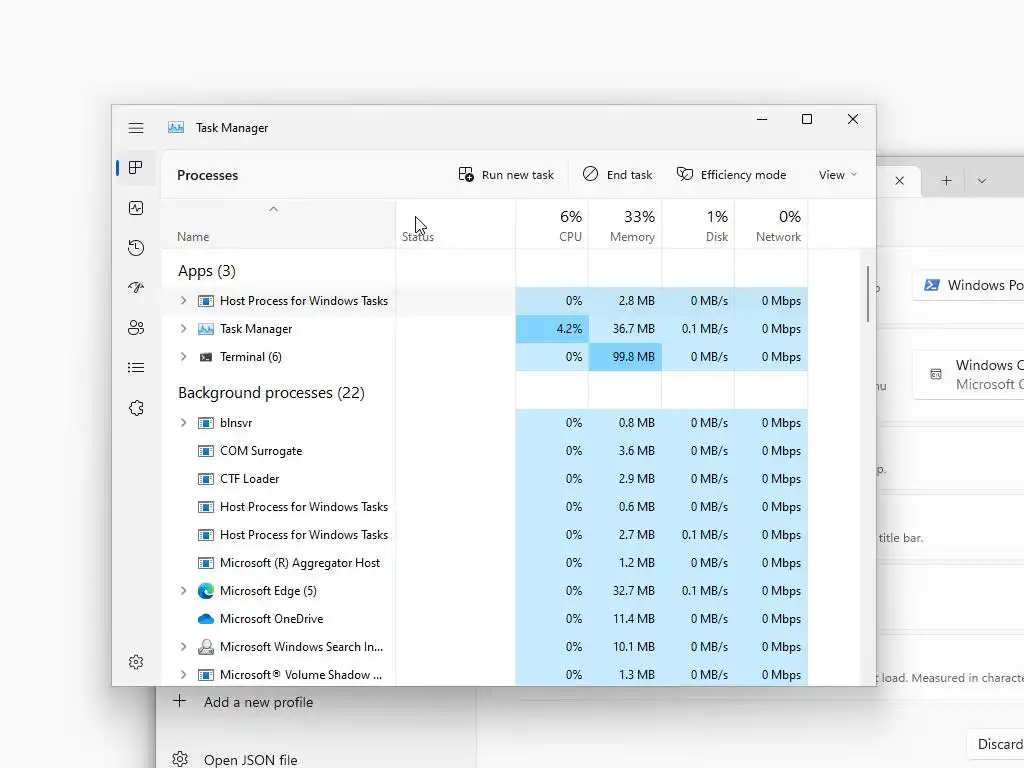
Task: Click the COM Surrogate process icon
Action: tap(206, 451)
